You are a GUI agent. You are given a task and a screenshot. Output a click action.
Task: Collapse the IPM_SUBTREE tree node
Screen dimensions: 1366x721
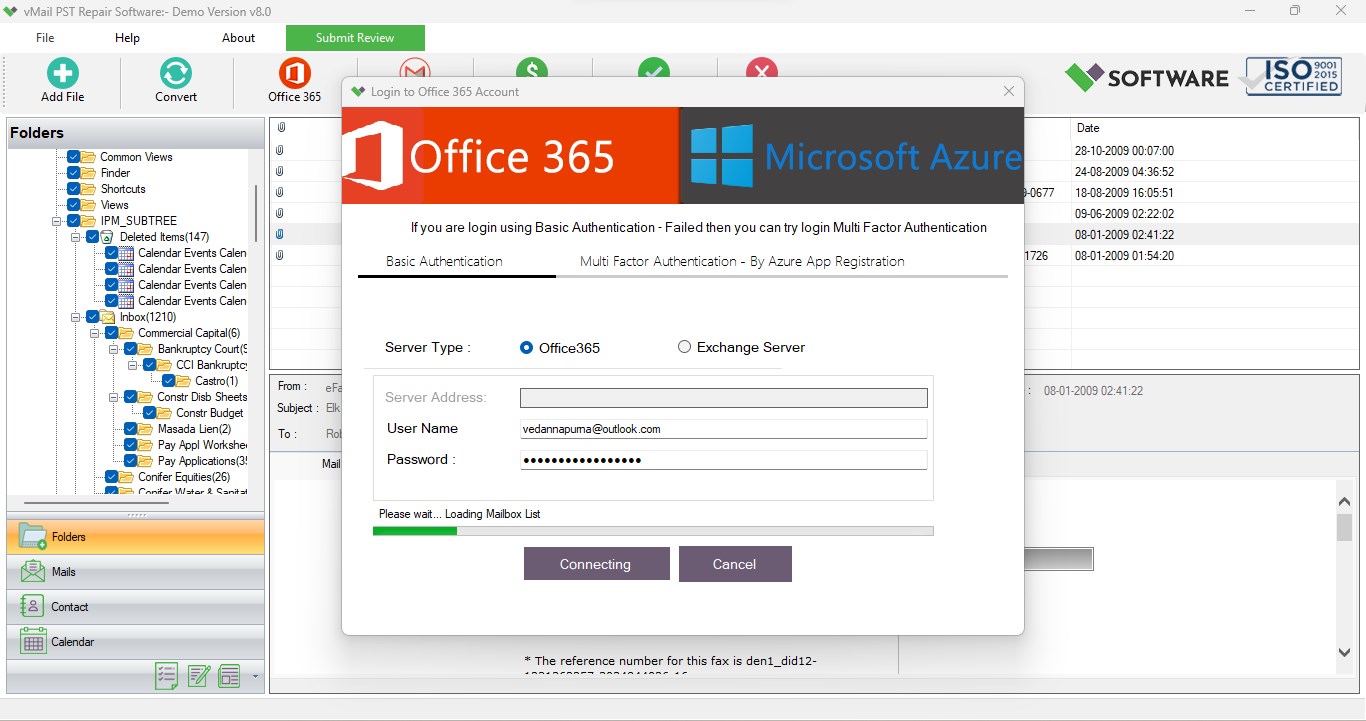coord(57,221)
